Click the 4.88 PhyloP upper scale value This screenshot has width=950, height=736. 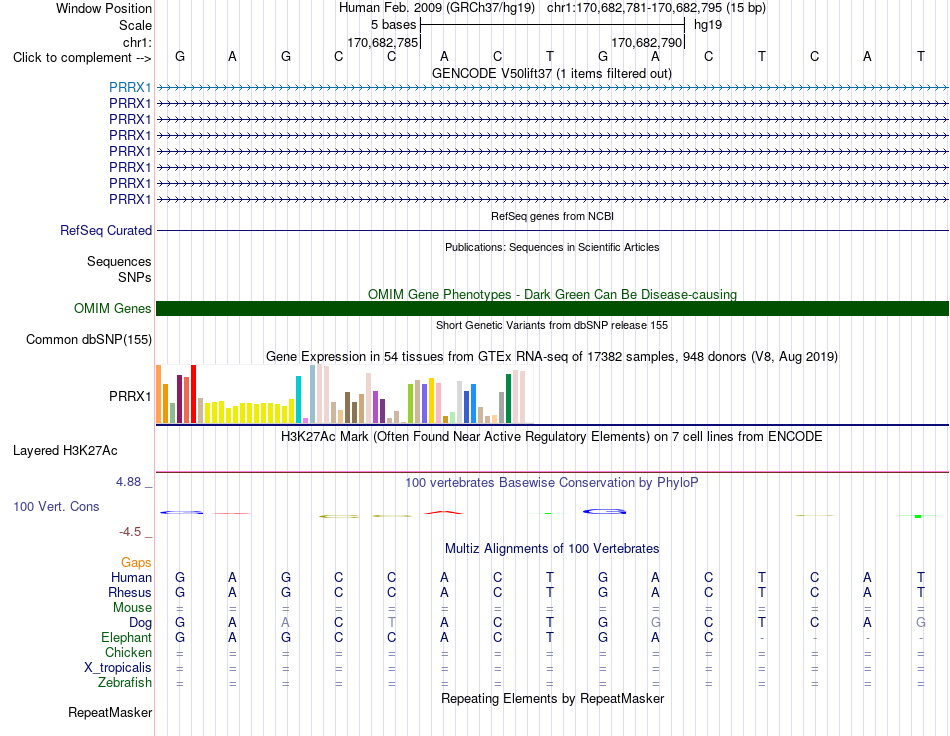(128, 482)
